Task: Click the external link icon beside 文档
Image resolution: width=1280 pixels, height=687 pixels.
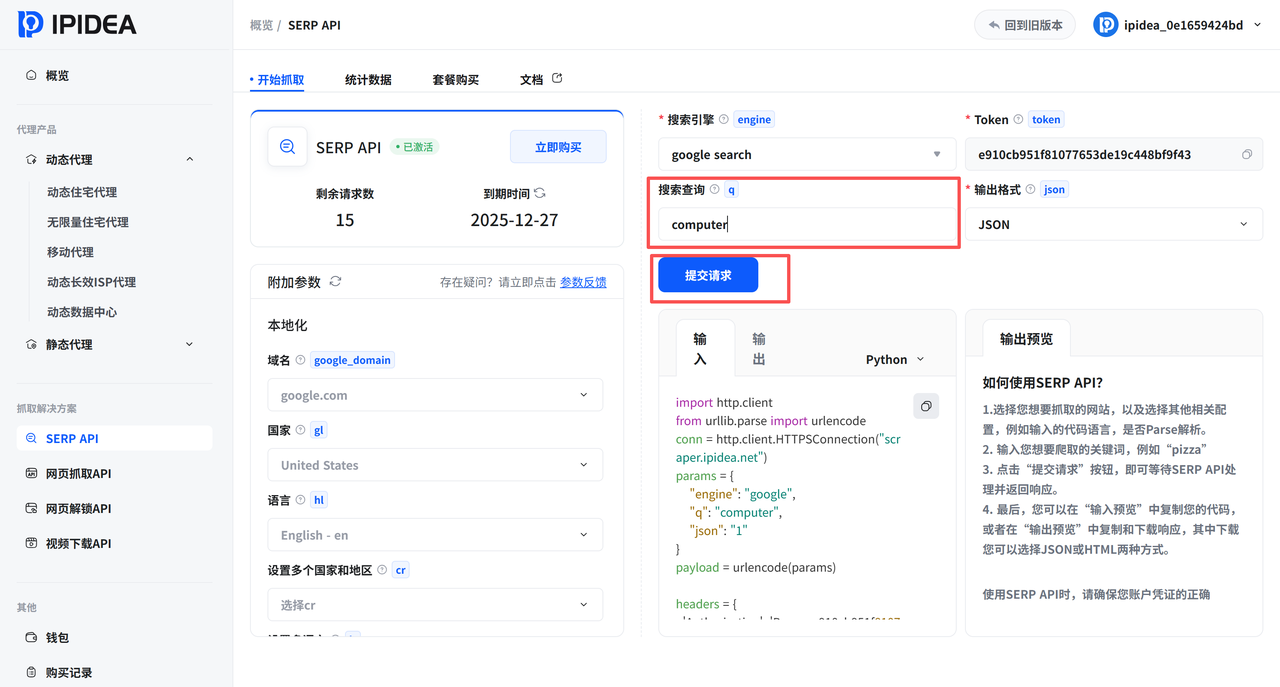Action: 557,78
